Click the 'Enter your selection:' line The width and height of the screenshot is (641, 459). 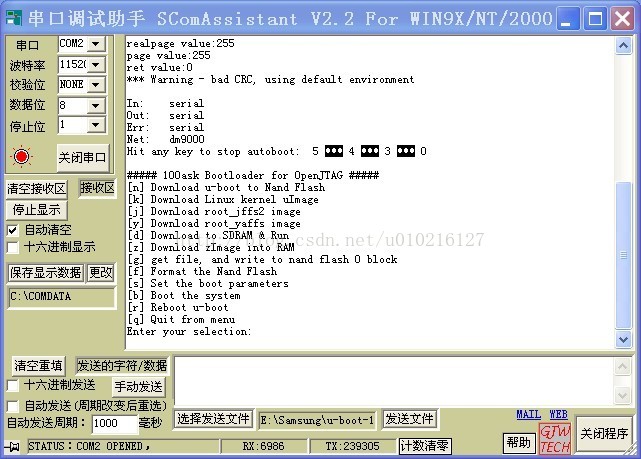point(189,331)
